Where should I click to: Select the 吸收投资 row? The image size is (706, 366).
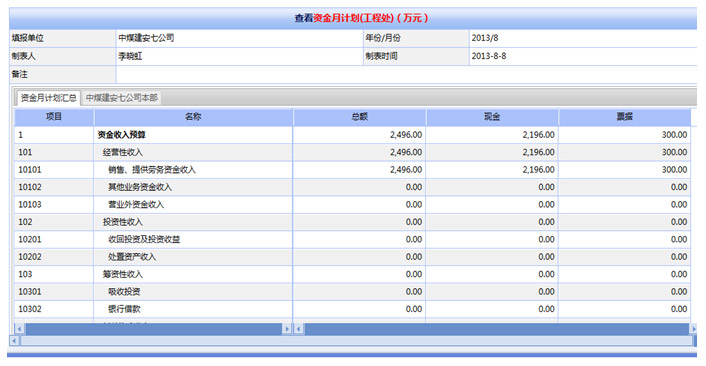[x=353, y=292]
